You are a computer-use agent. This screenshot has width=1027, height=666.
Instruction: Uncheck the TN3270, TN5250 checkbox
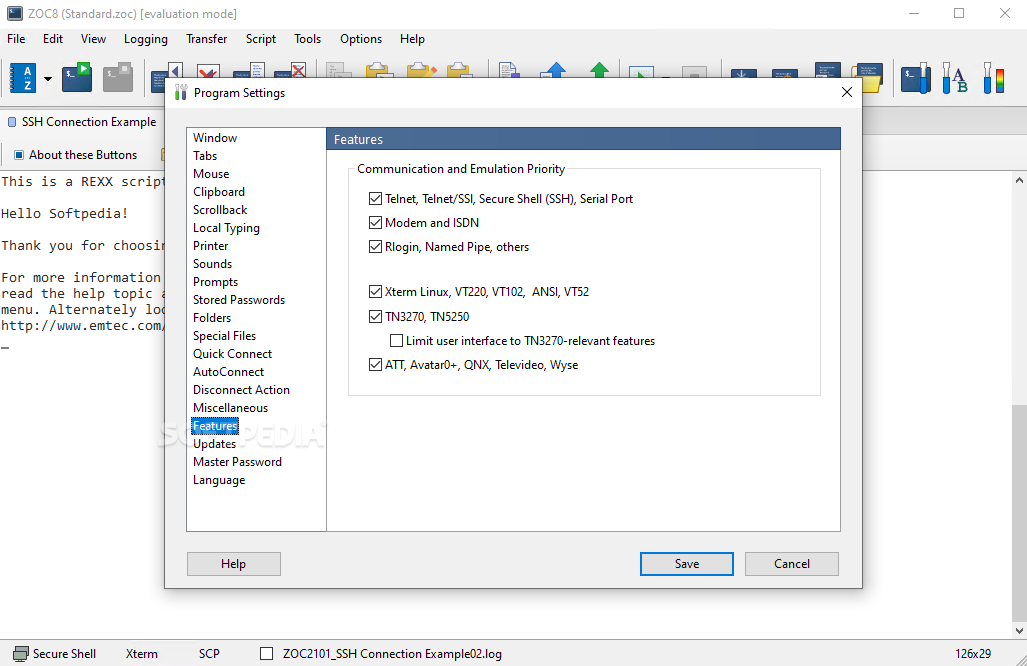point(375,317)
